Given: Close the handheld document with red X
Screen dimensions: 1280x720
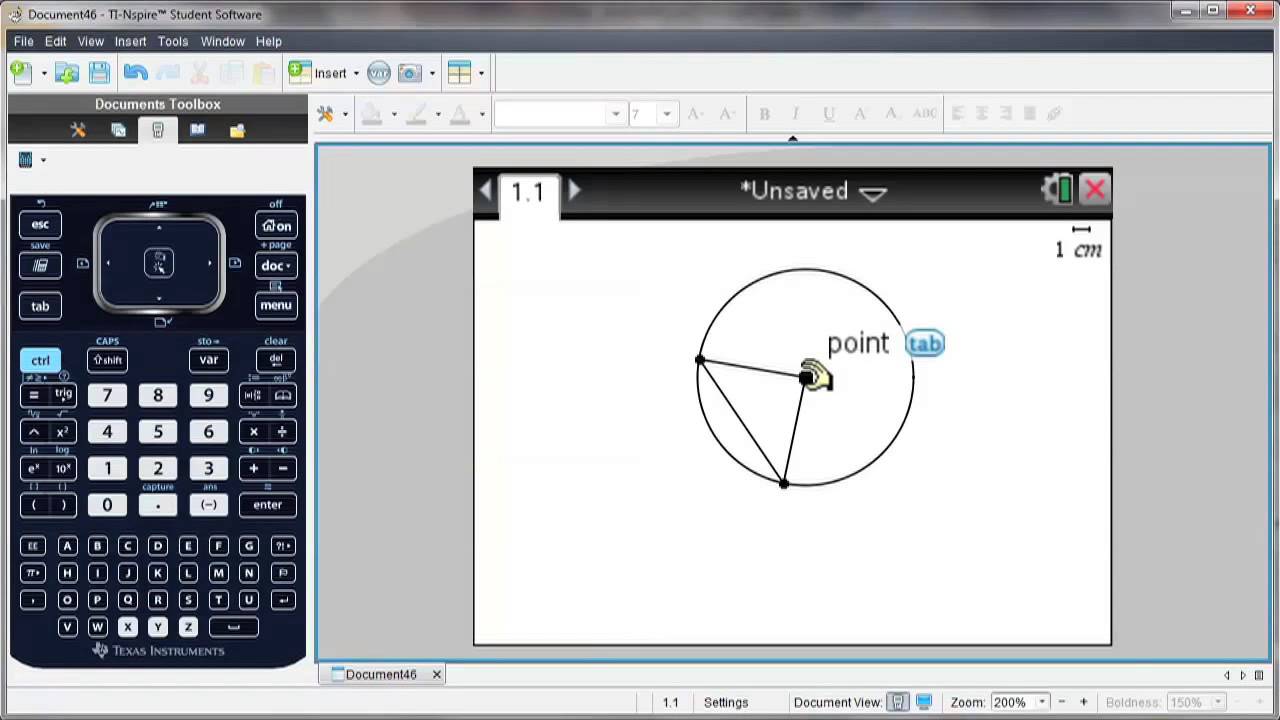Looking at the screenshot, I should point(1095,190).
